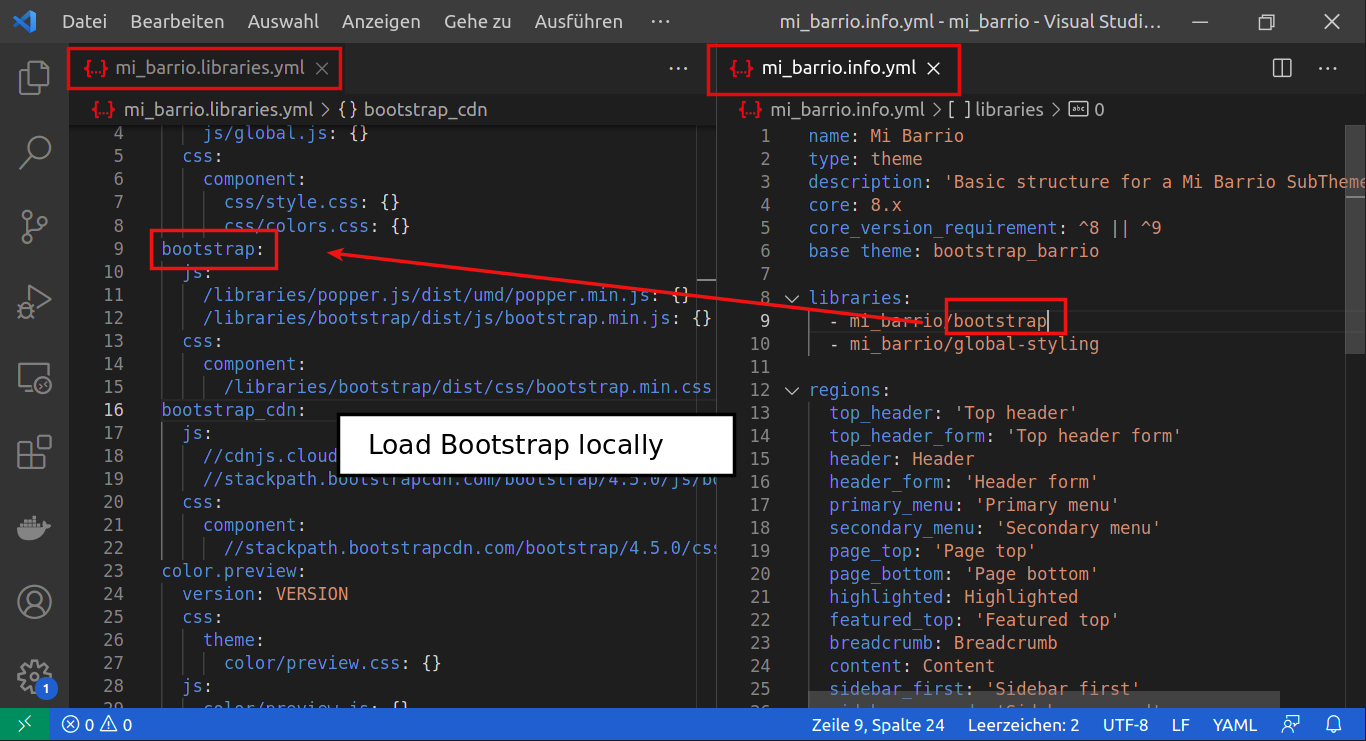
Task: Click the UTF-8 encoding status item
Action: [1126, 724]
